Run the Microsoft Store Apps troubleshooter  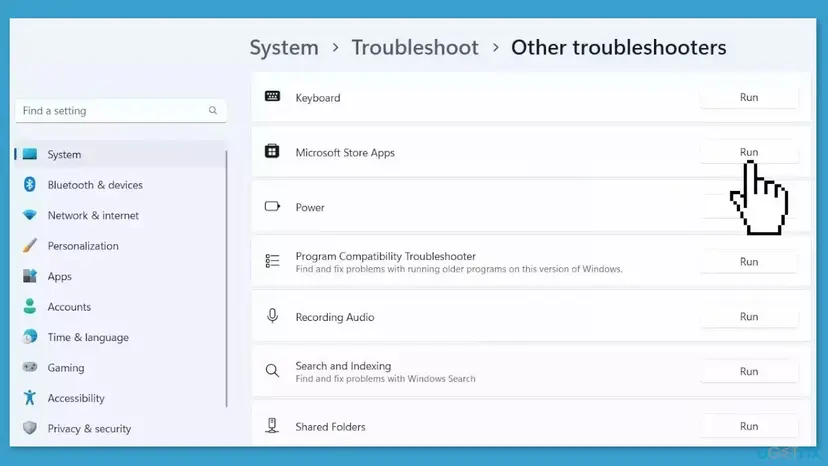749,152
